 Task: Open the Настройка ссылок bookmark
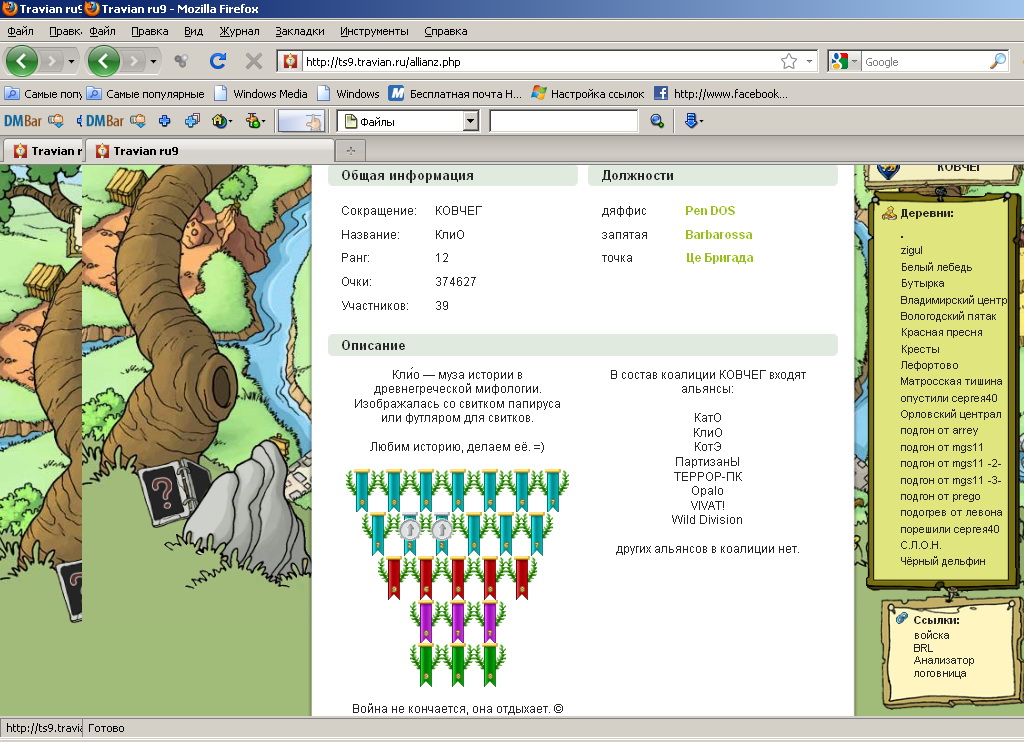(x=588, y=93)
